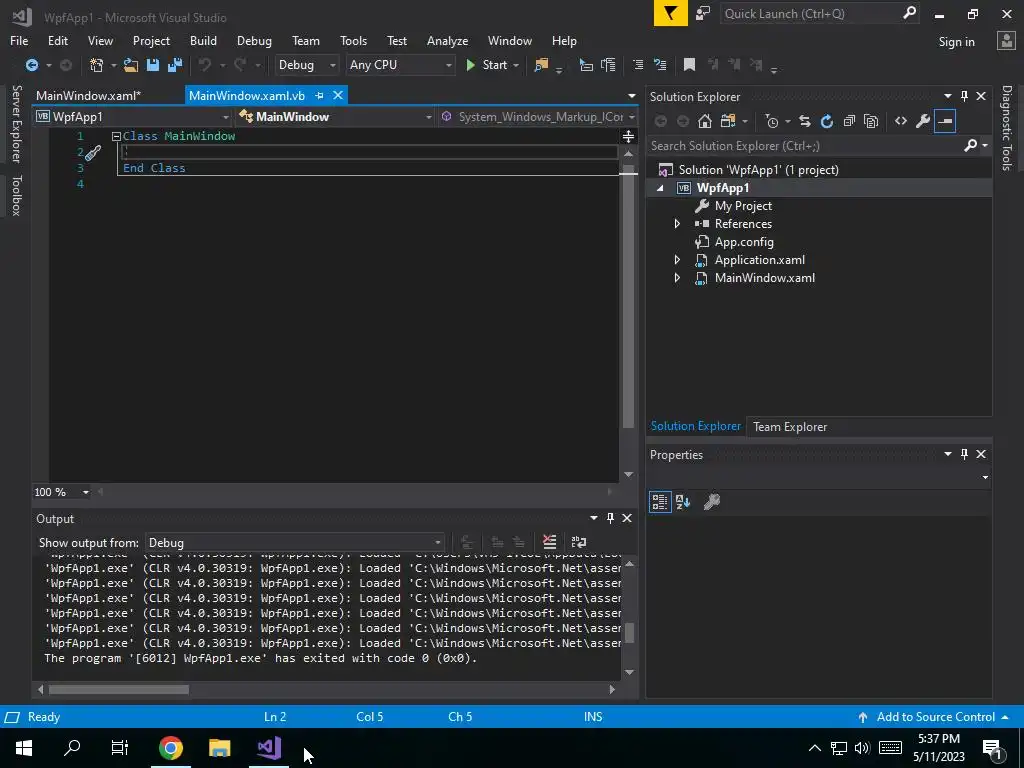The image size is (1024, 768).
Task: Open the 100 % zoom dropdown
Action: click(86, 492)
